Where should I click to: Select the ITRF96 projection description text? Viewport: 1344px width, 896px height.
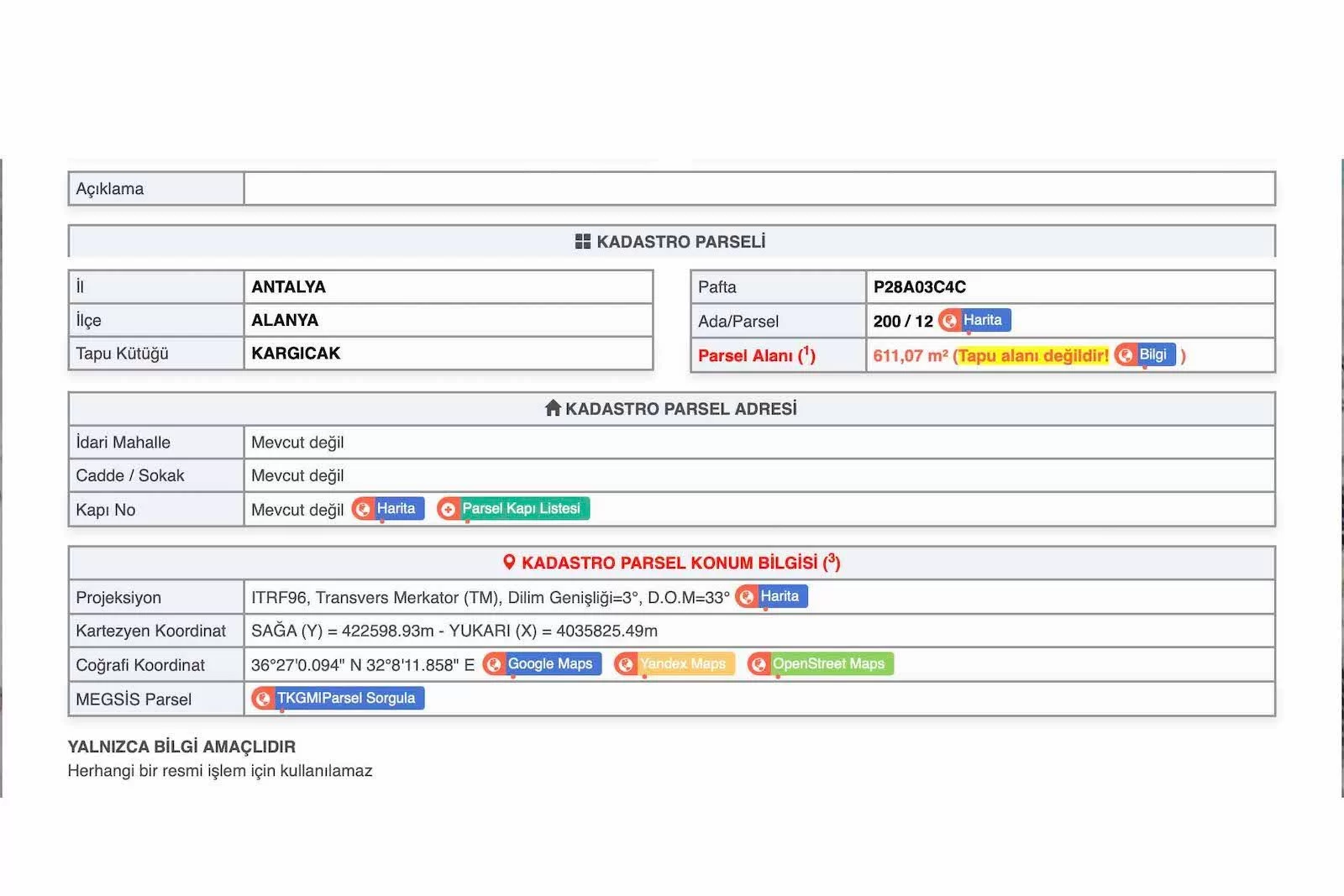[491, 598]
